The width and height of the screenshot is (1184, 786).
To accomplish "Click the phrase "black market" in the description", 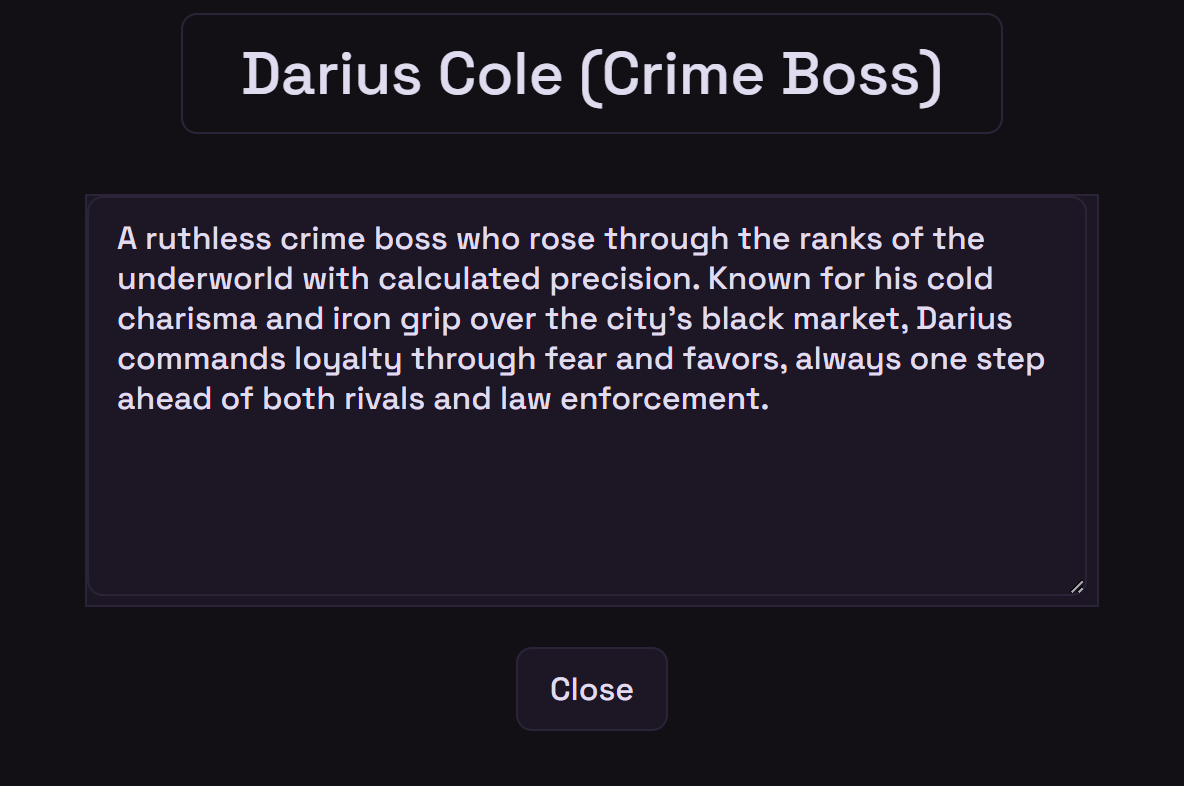I will (804, 319).
